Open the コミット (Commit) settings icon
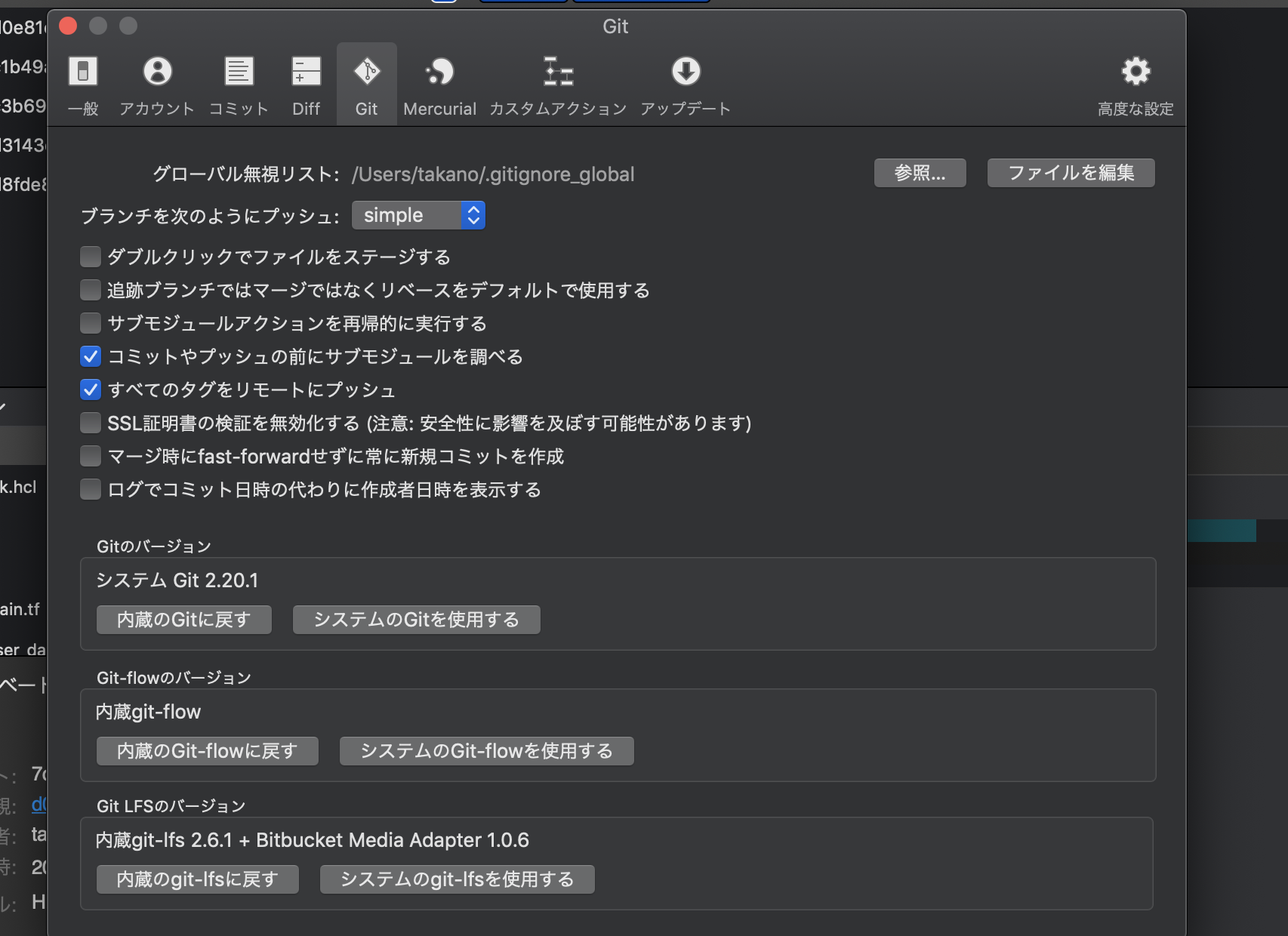Screen dimensions: 1288x936 239,83
